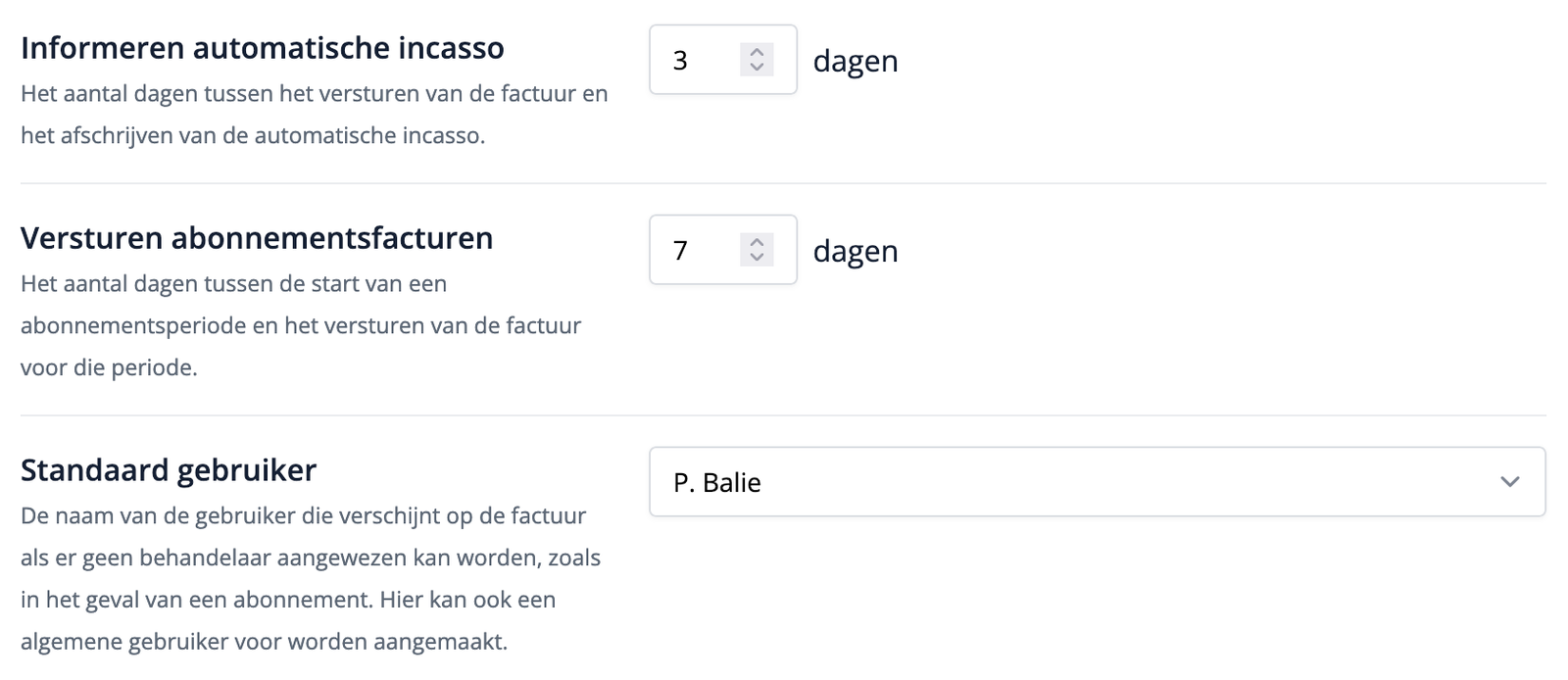Click the facturen stepper control area

pos(758,251)
